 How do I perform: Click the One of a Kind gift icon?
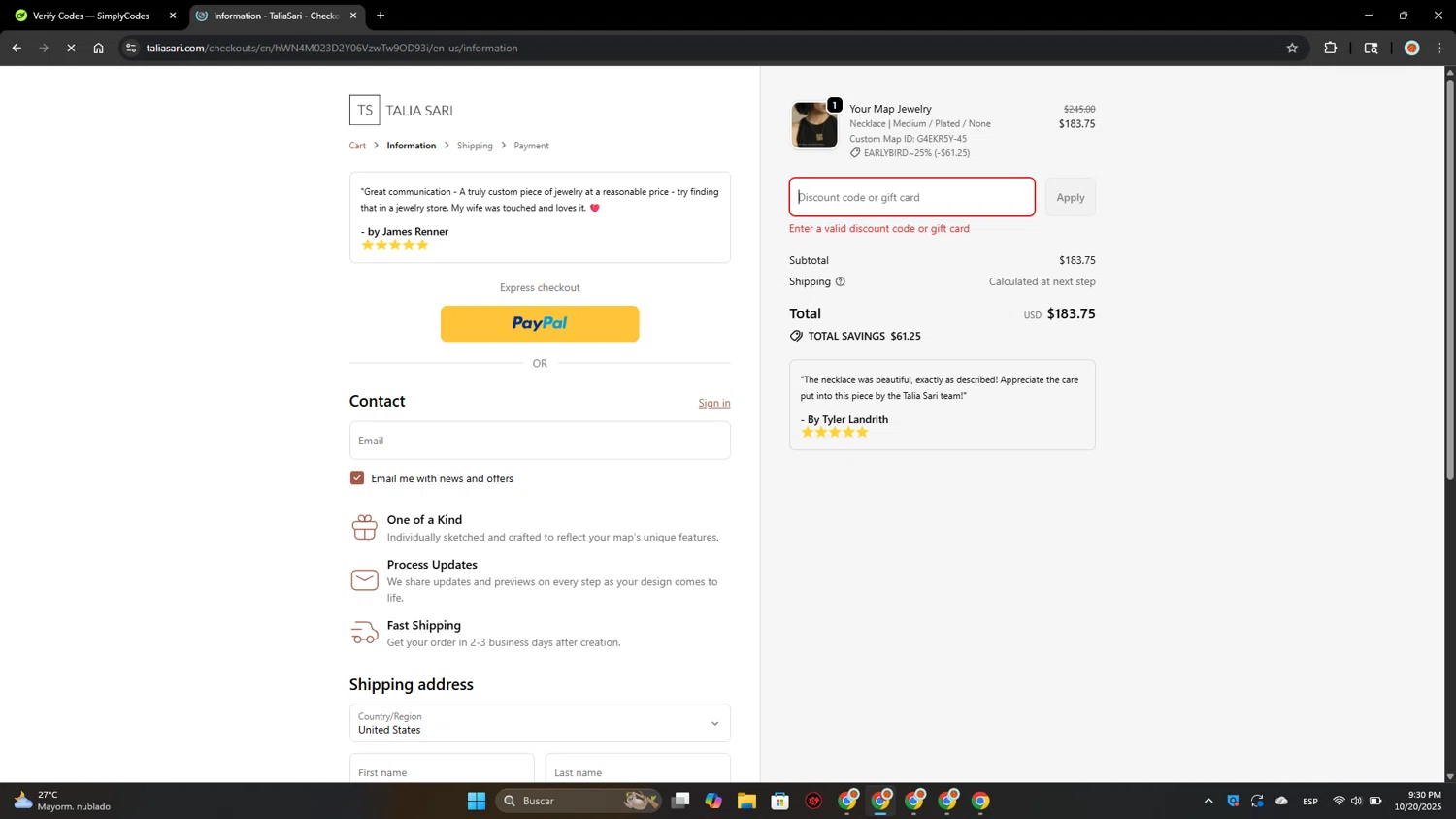[364, 527]
